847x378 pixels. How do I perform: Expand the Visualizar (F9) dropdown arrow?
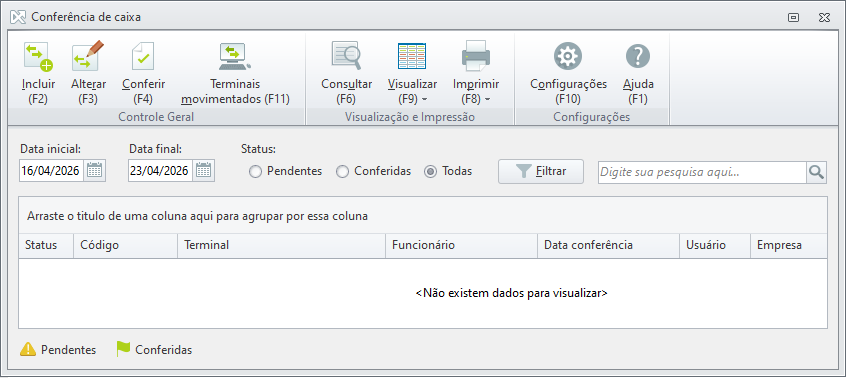point(425,100)
